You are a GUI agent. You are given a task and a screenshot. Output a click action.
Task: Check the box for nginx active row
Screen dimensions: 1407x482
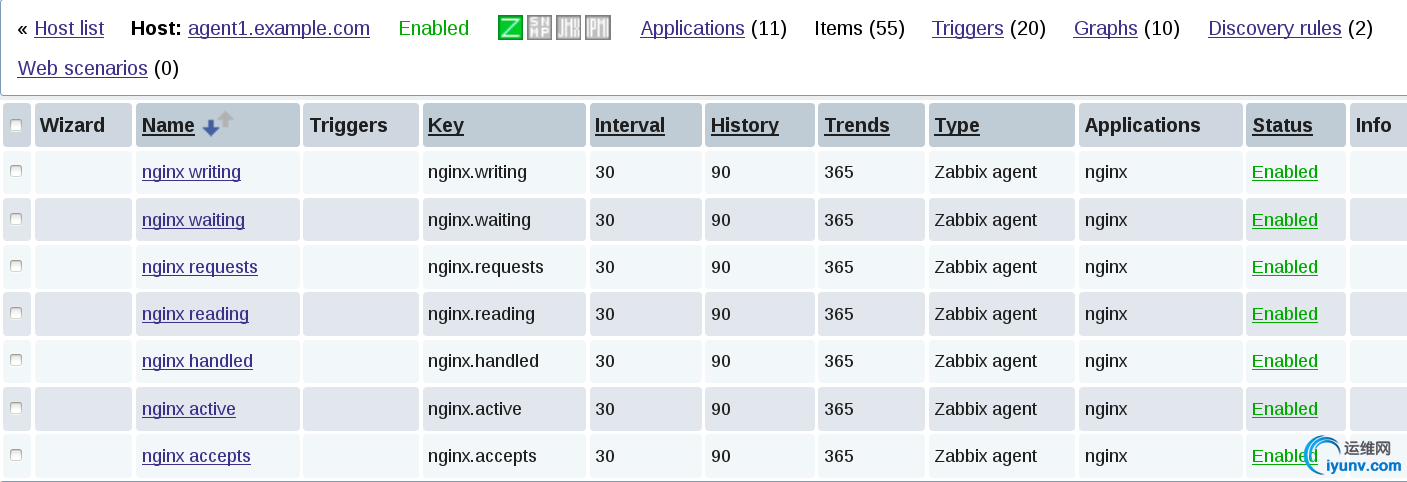point(16,408)
